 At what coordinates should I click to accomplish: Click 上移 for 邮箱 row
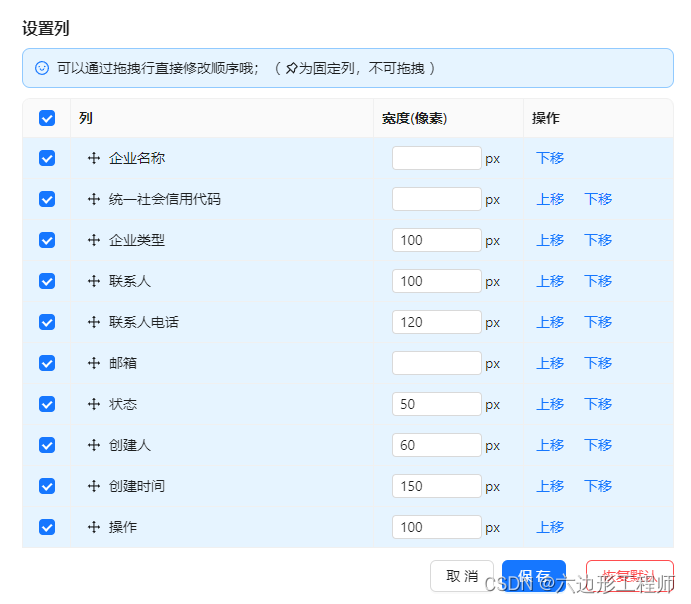[x=550, y=363]
